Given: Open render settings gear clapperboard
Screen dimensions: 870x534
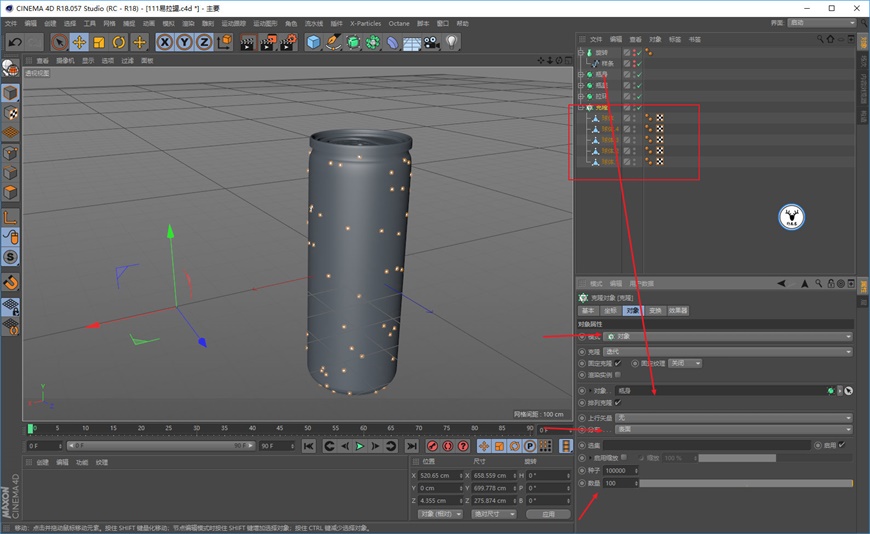Looking at the screenshot, I should (x=288, y=42).
